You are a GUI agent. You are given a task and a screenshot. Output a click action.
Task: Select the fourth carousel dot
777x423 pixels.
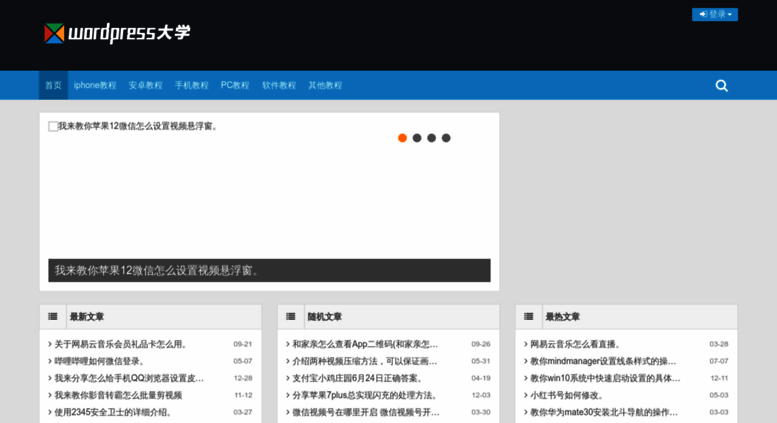click(446, 138)
